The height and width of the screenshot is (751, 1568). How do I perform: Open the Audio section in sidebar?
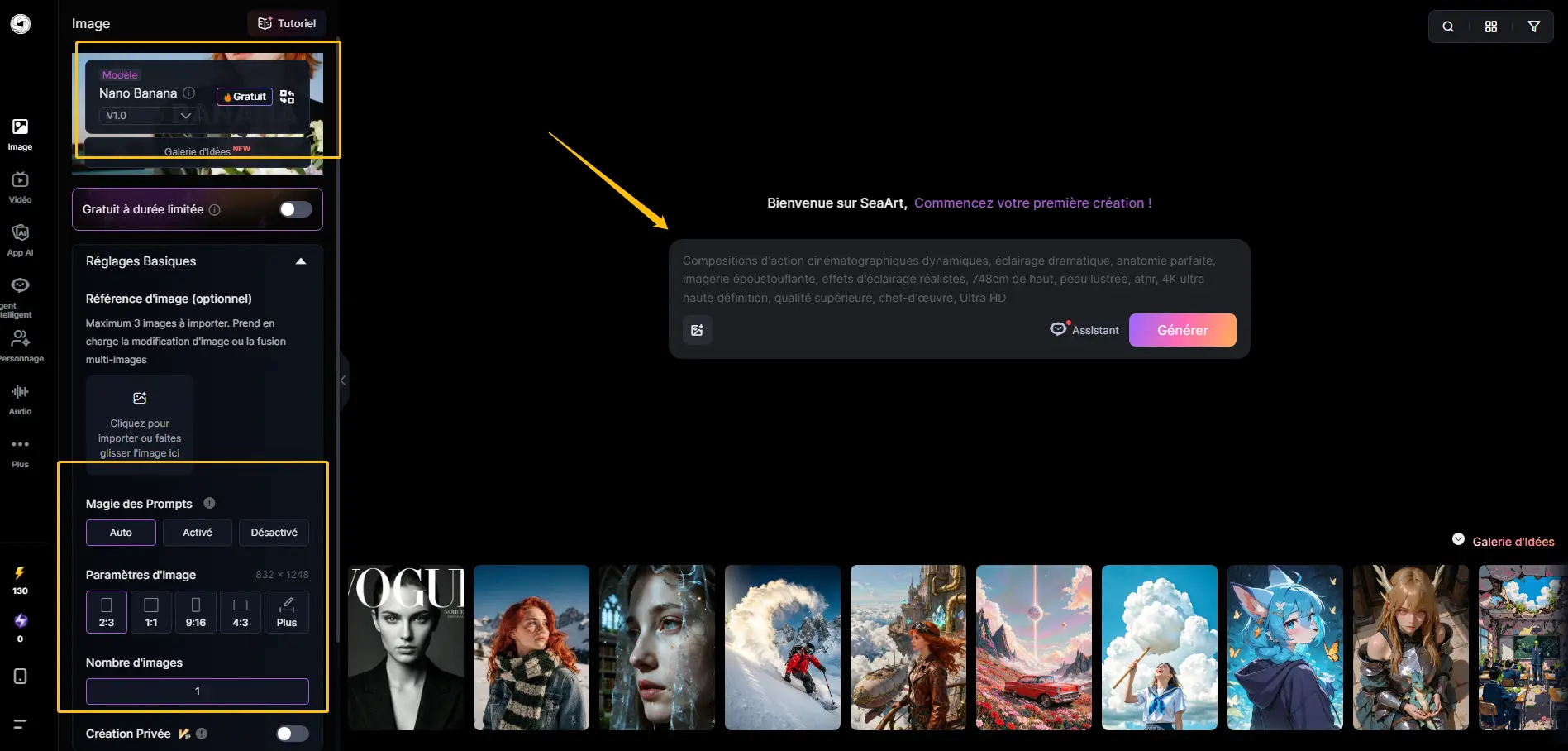(x=20, y=399)
